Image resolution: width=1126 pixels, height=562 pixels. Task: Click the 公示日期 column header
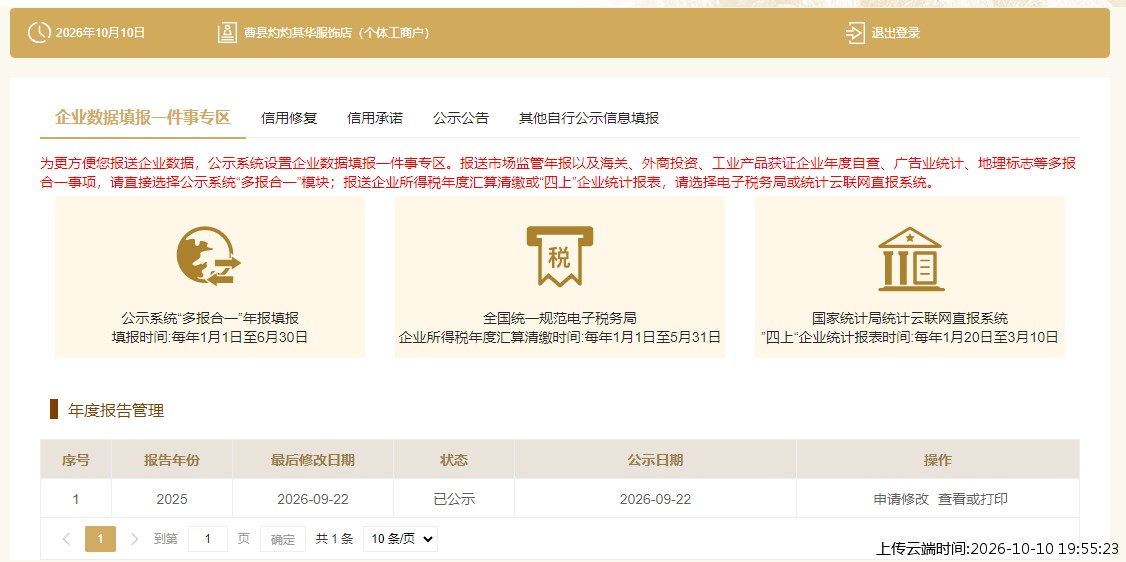[x=655, y=460]
